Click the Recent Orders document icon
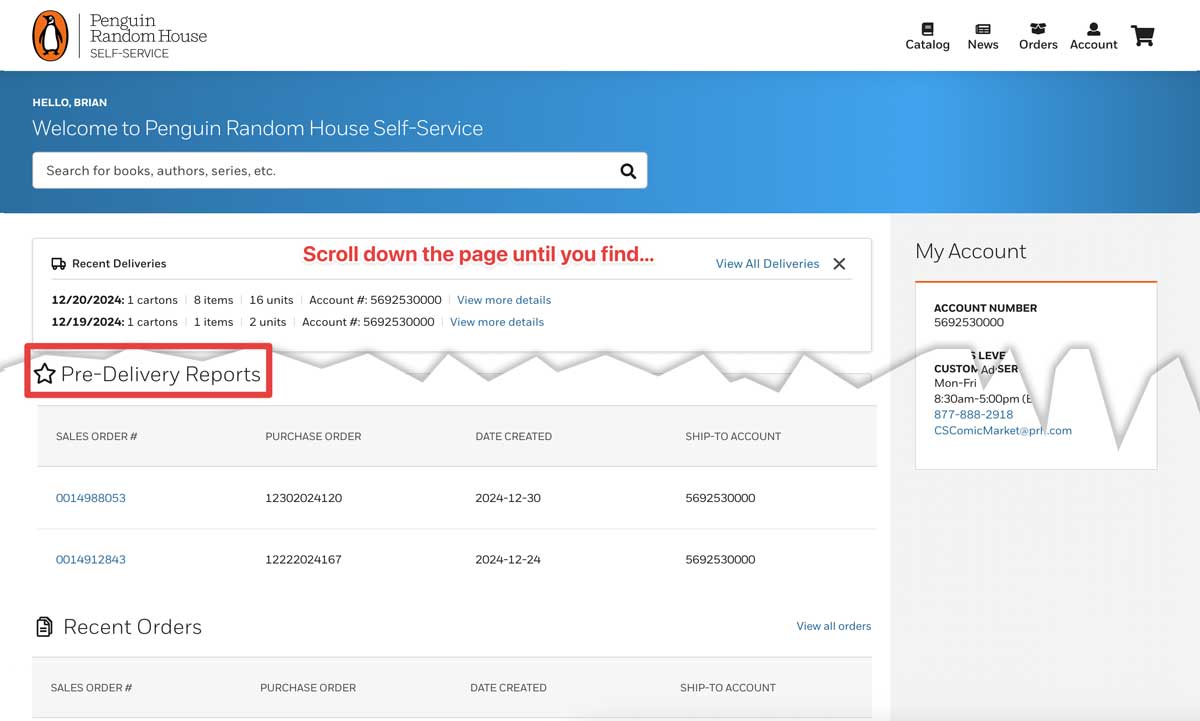The image size is (1200, 721). coord(44,627)
